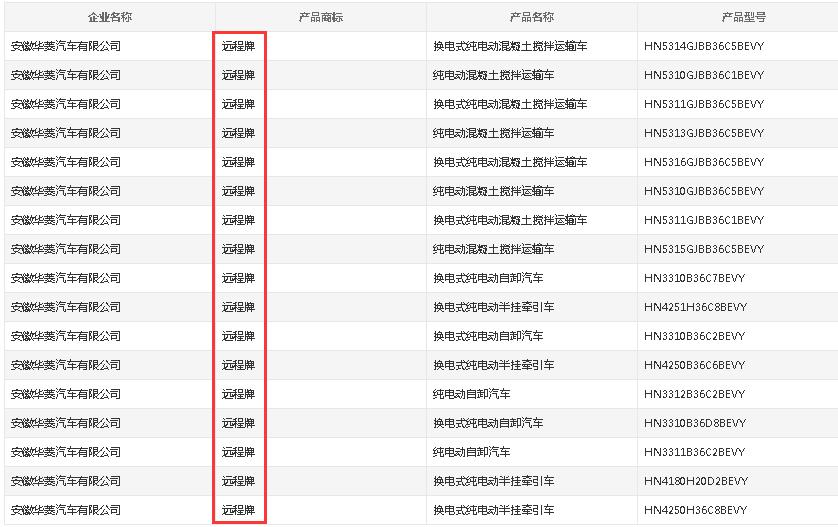Click 安徽华菱汽车有限公司 in the HN5316GJBB36C5BEVY row
838x527 pixels.
tap(66, 162)
